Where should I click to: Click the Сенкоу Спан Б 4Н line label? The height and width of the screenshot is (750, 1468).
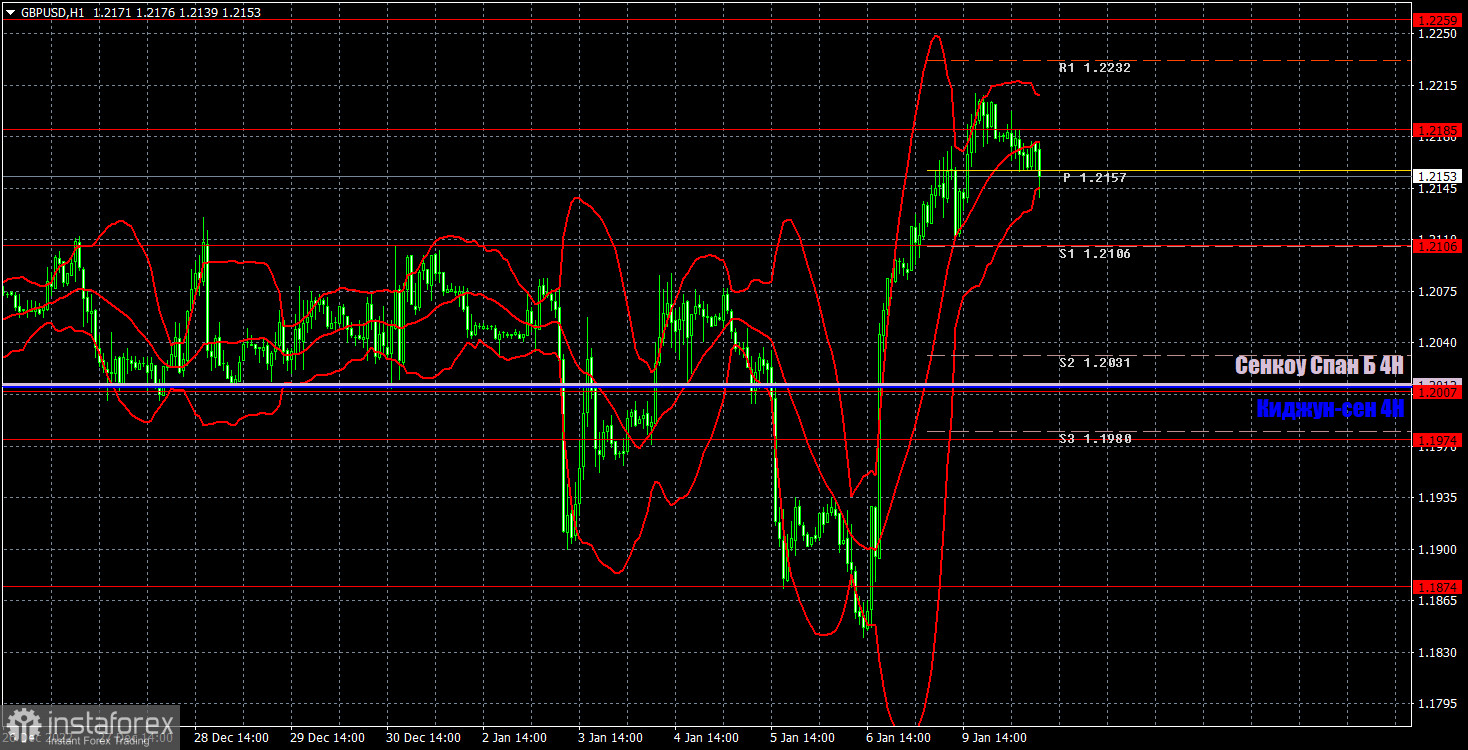[x=1319, y=366]
